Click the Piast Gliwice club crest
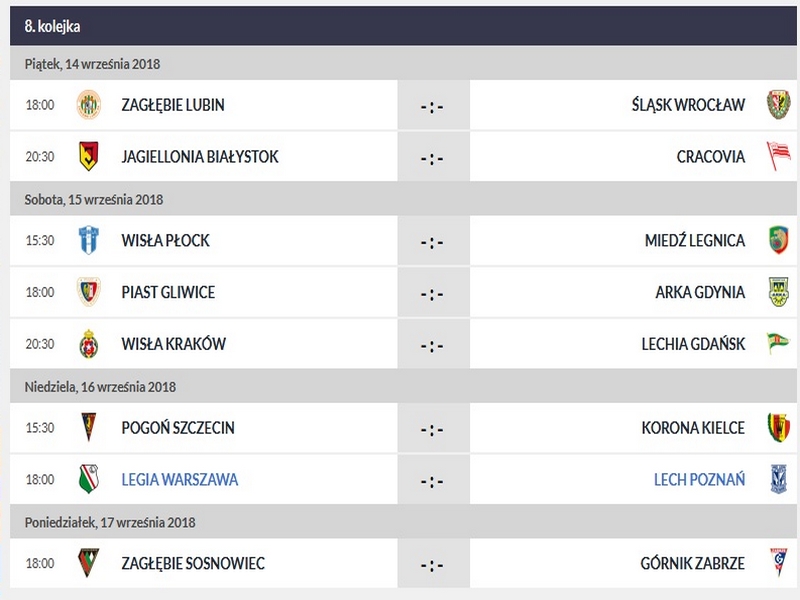This screenshot has height=600, width=800. point(89,293)
